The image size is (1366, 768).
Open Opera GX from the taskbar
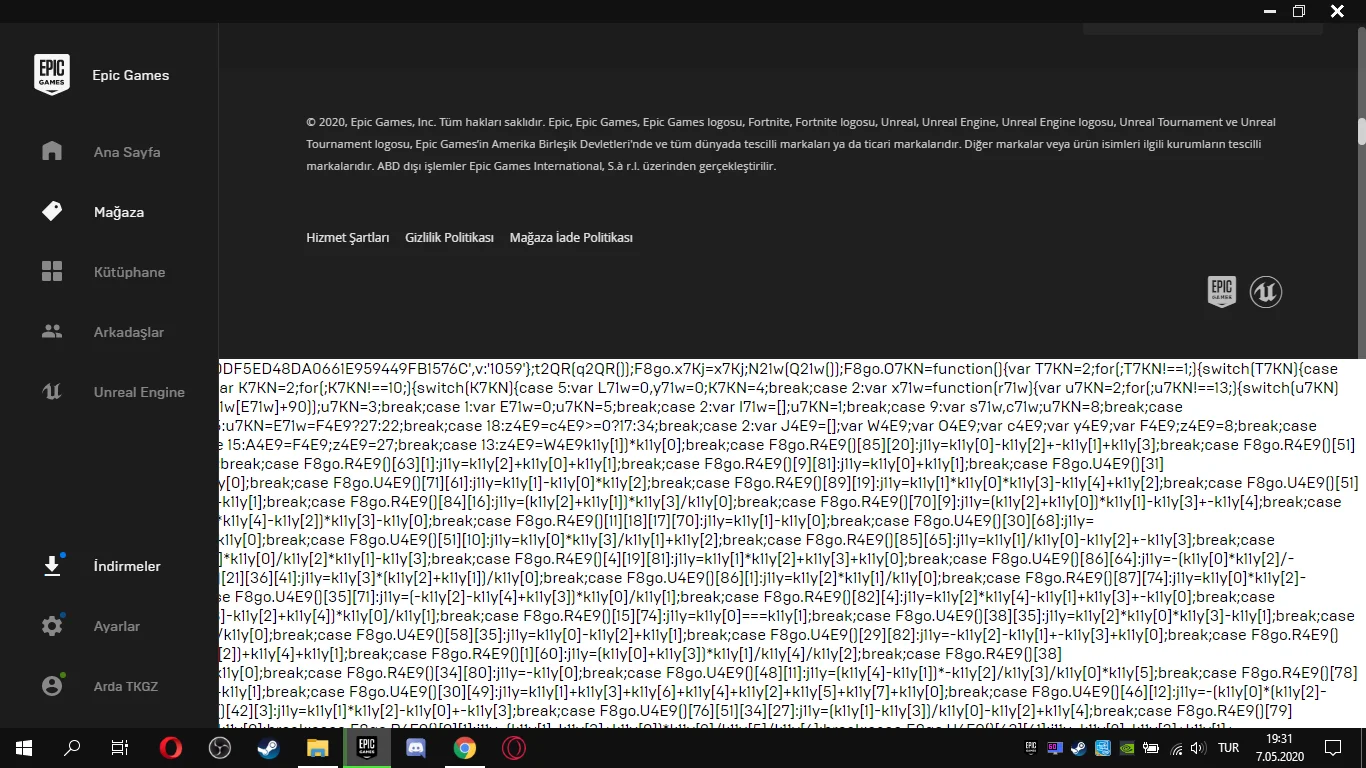click(x=514, y=748)
